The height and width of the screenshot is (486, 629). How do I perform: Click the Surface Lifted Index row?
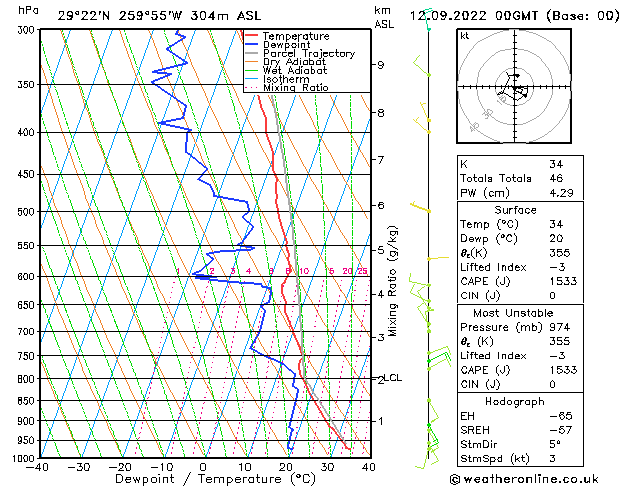pyautogui.click(x=520, y=267)
